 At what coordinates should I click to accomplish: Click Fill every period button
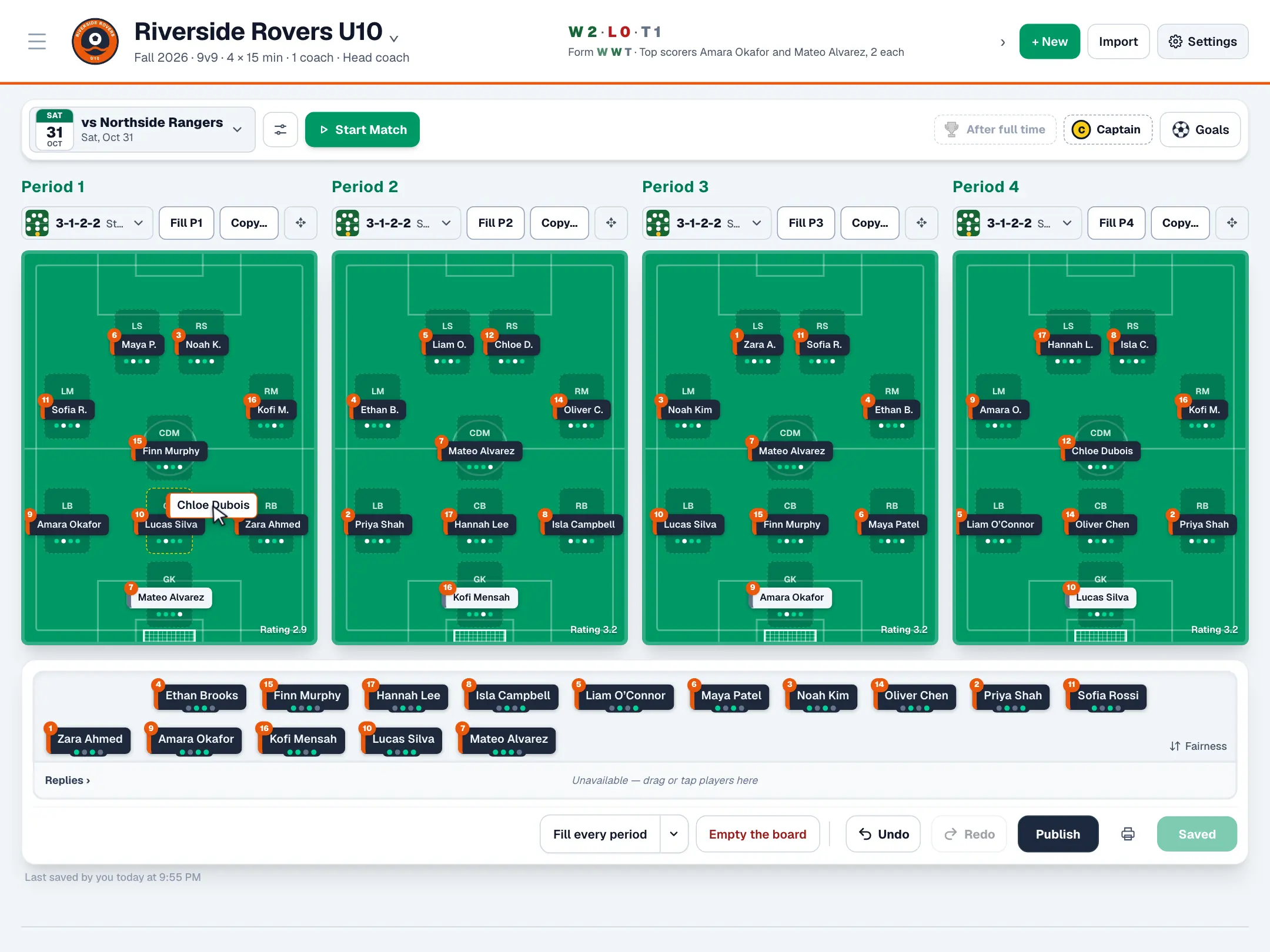pos(600,834)
